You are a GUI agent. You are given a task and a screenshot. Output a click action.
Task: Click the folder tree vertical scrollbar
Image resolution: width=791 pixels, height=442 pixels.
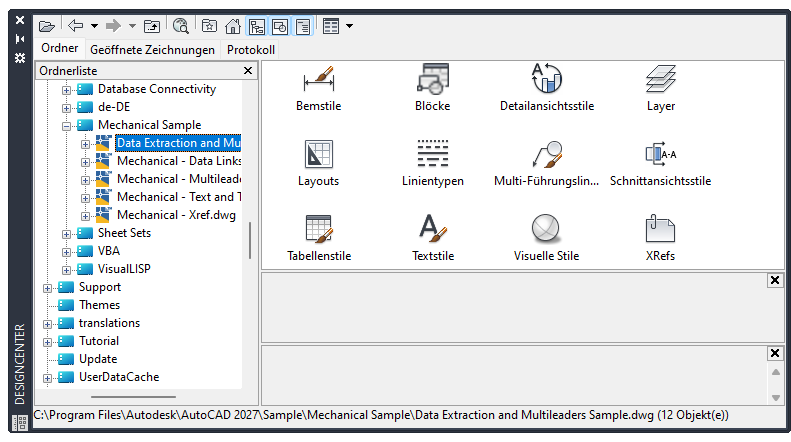[x=250, y=240]
